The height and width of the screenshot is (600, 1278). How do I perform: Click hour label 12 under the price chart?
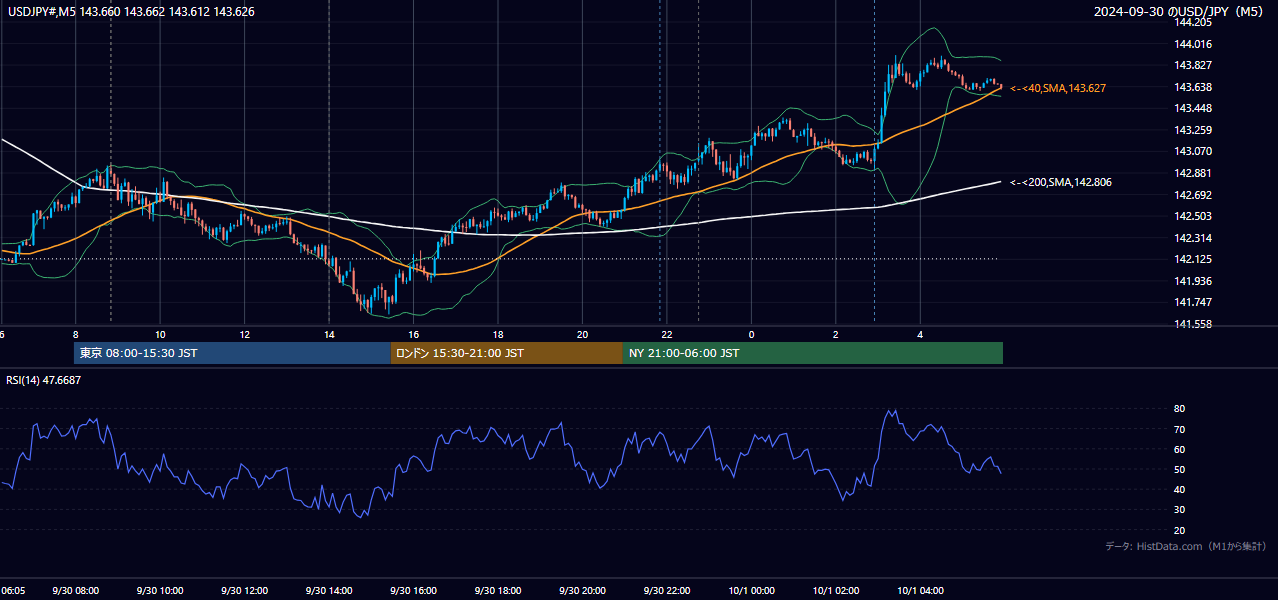coord(244,334)
